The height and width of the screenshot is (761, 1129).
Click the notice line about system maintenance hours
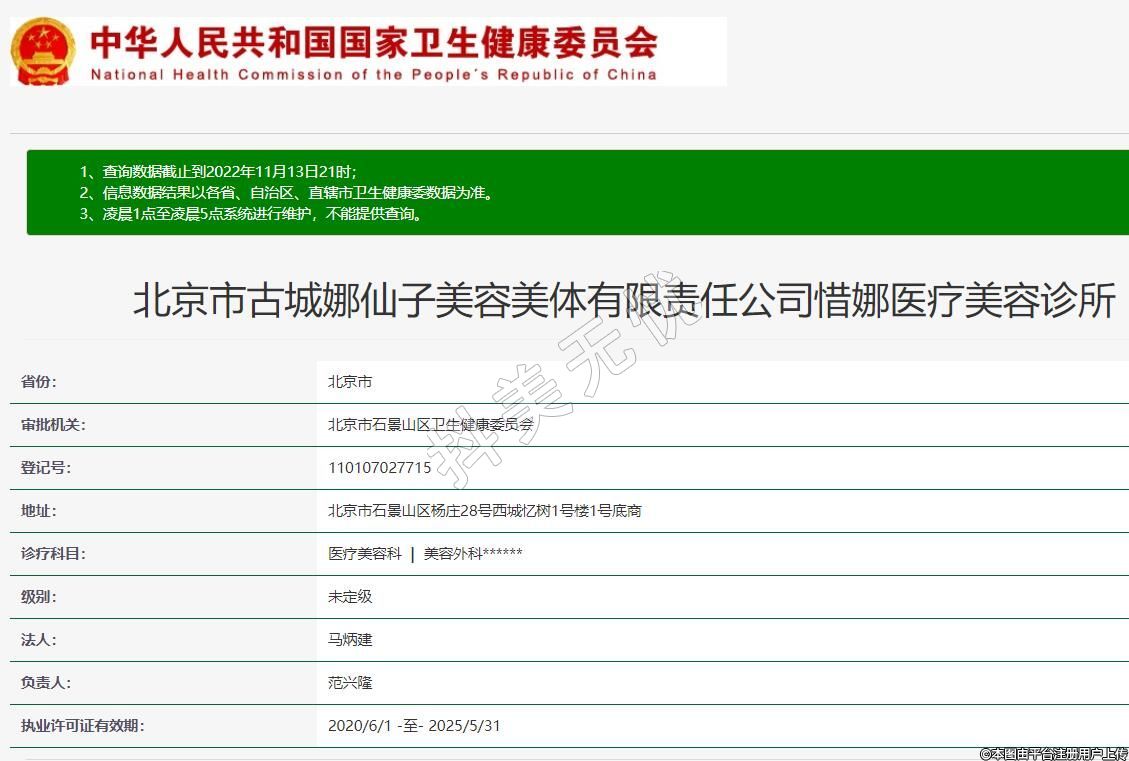pos(256,213)
